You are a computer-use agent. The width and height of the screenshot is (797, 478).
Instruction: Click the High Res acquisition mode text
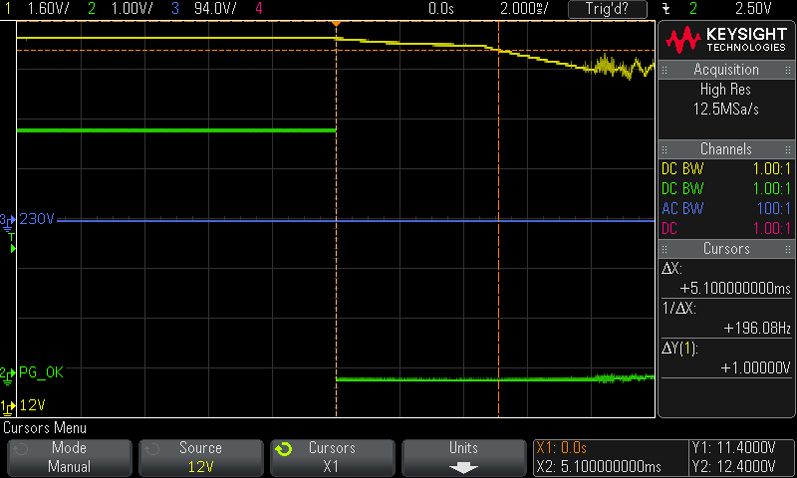pos(725,89)
